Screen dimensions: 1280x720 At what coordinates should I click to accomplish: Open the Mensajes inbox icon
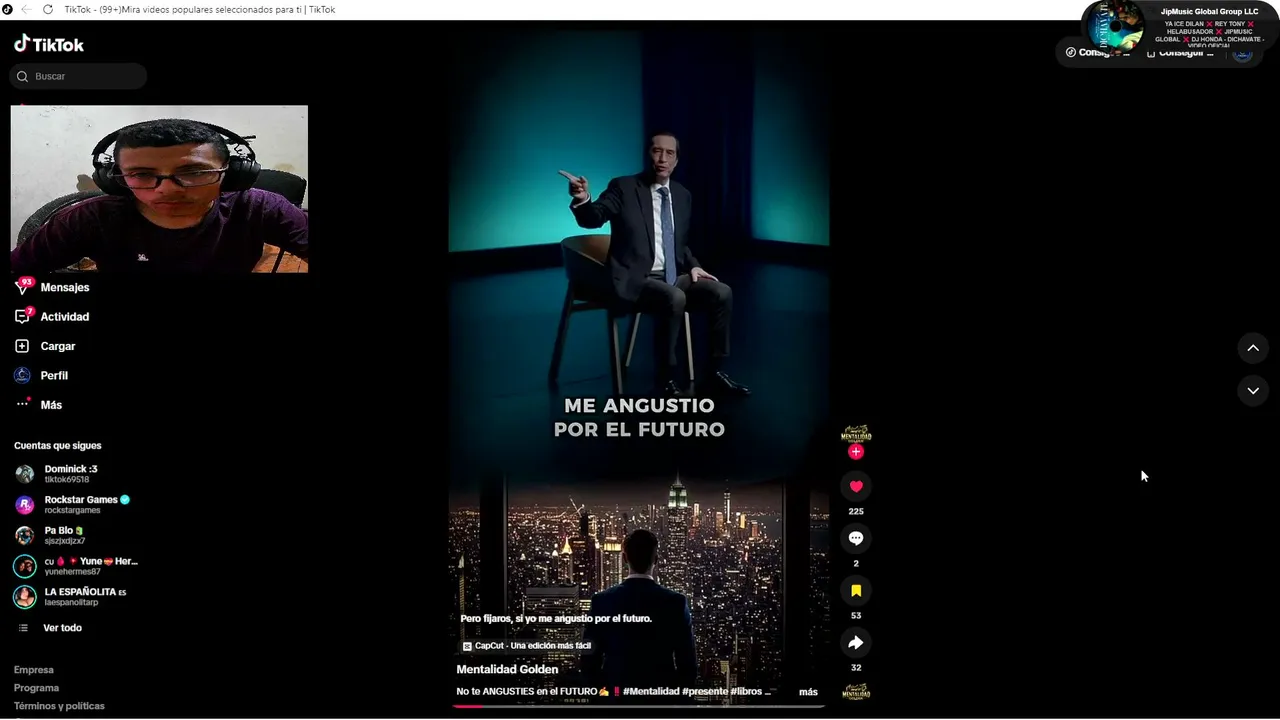pos(22,287)
